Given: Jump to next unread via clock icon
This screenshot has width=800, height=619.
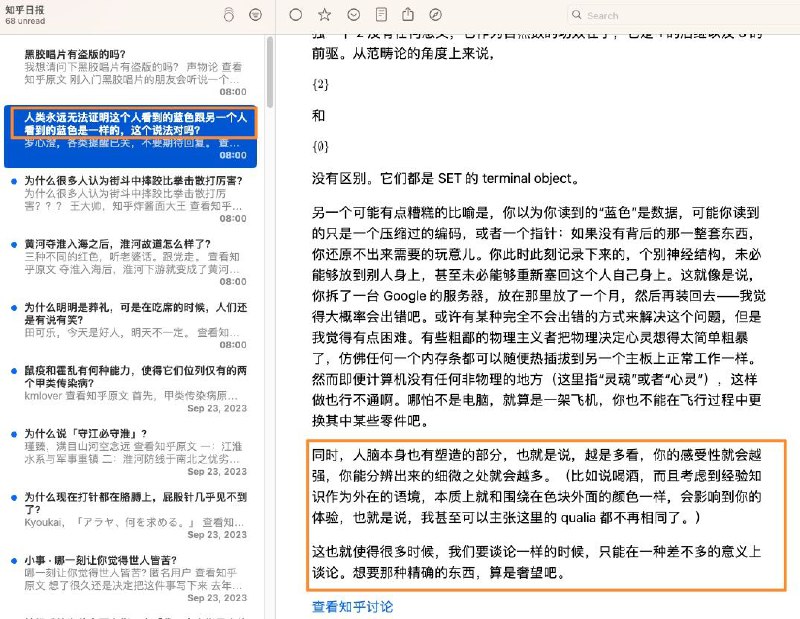Looking at the screenshot, I should tap(352, 15).
